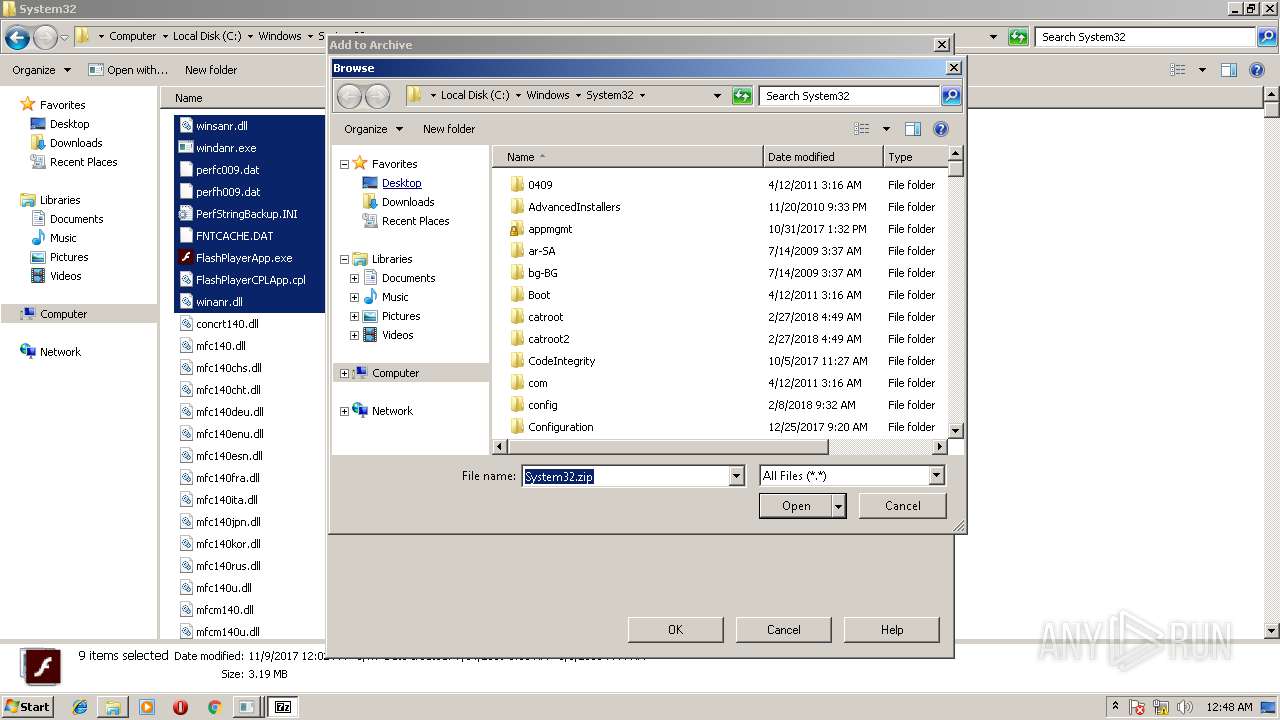Click Help in Add to Archive dialog
This screenshot has height=720, width=1280.
coord(892,630)
